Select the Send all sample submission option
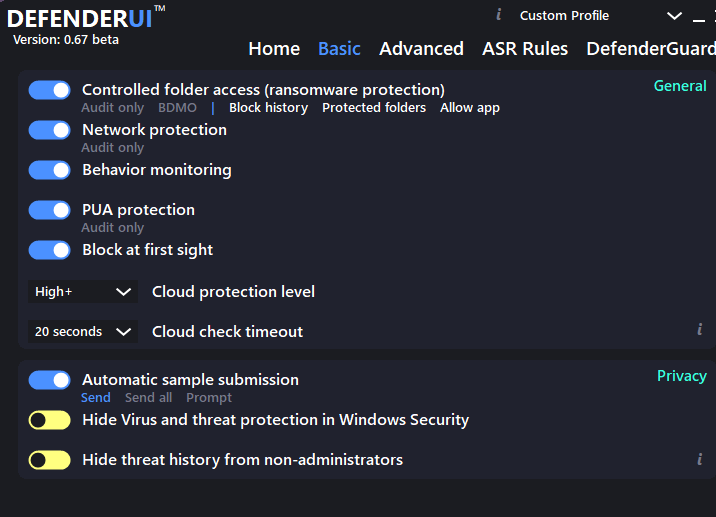This screenshot has width=716, height=517. [148, 398]
